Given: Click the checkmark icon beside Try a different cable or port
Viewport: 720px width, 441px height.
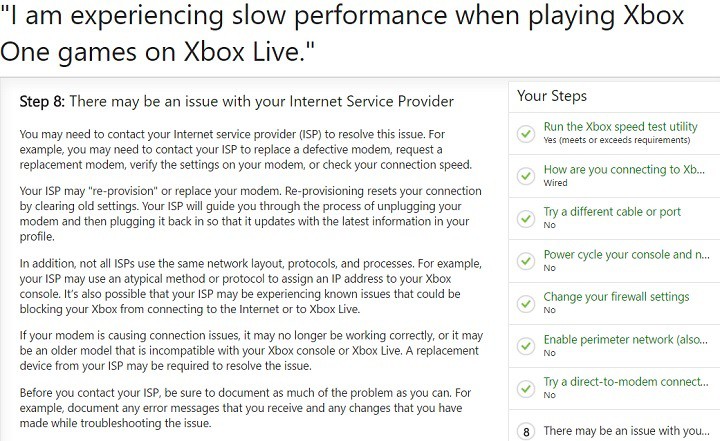Looking at the screenshot, I should 526,218.
